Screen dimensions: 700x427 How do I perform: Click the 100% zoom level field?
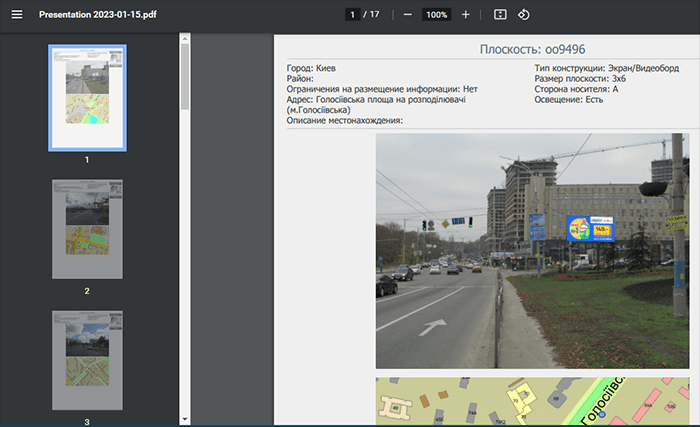(x=436, y=15)
